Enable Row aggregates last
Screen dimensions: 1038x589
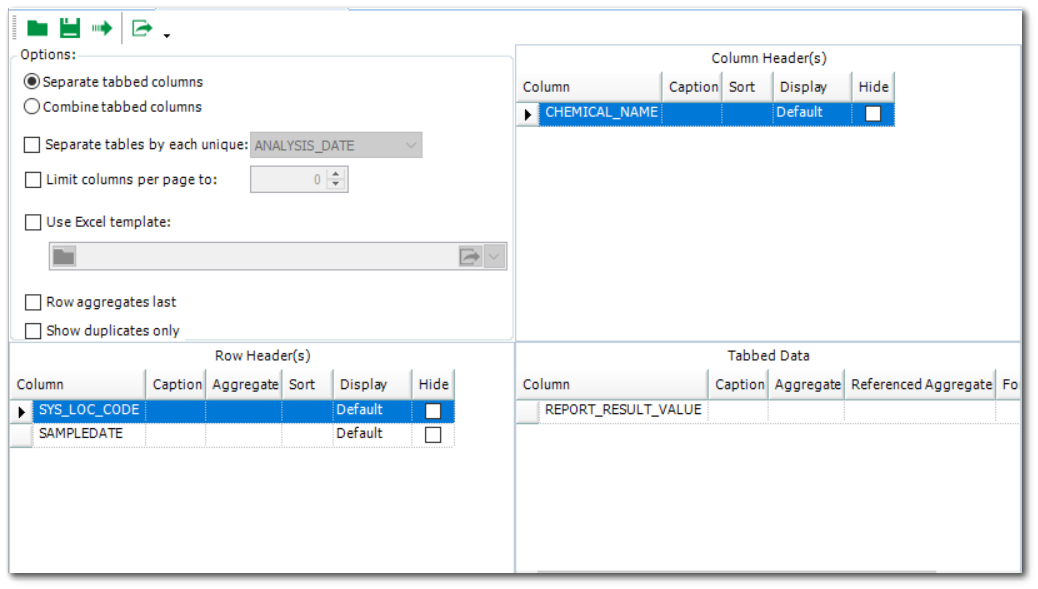(x=32, y=302)
